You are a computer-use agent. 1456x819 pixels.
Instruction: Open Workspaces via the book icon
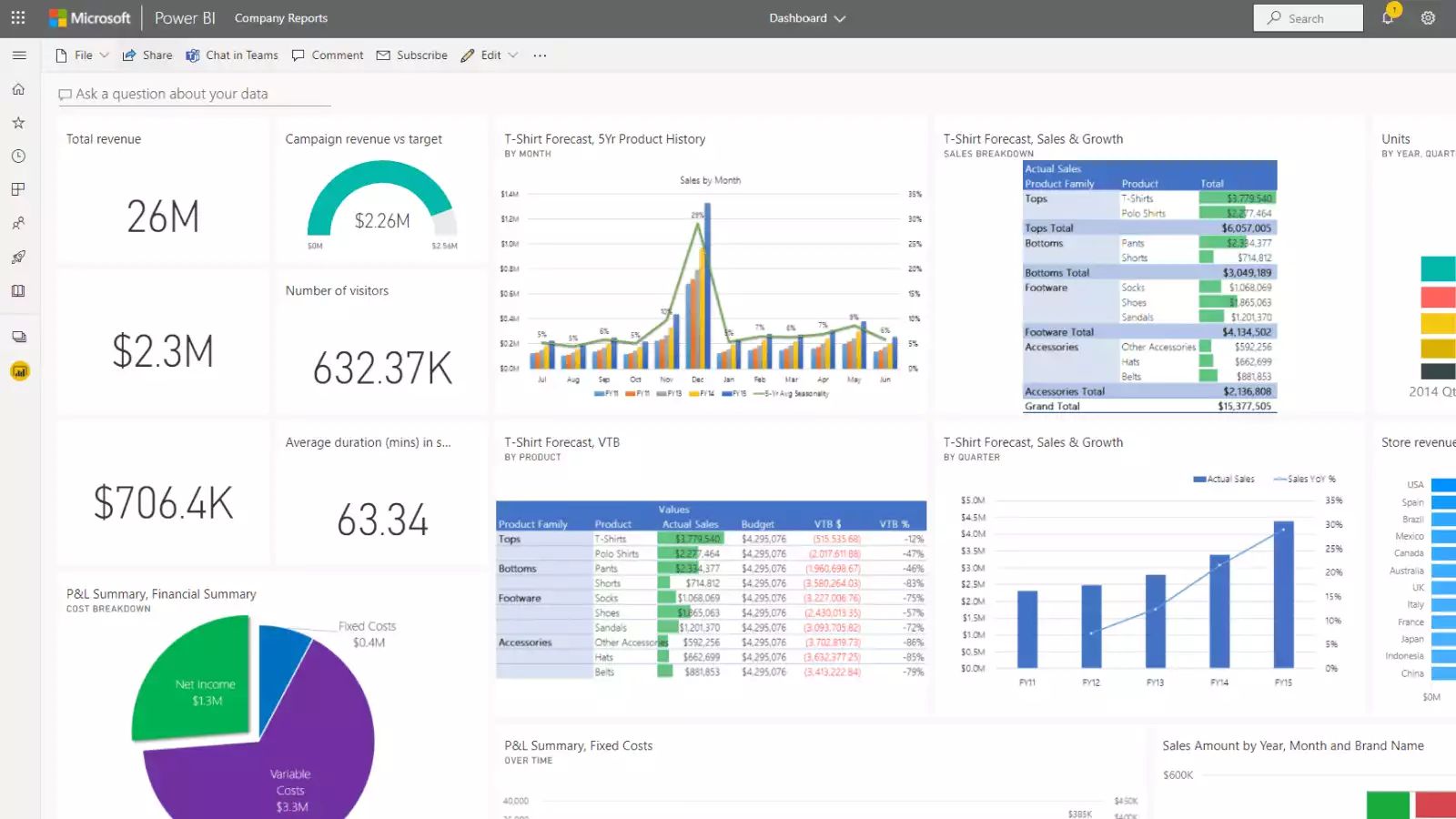(18, 290)
